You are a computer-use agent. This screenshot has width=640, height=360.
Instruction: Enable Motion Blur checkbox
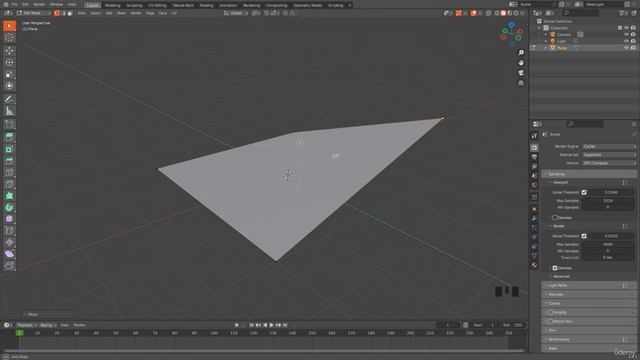coord(550,322)
